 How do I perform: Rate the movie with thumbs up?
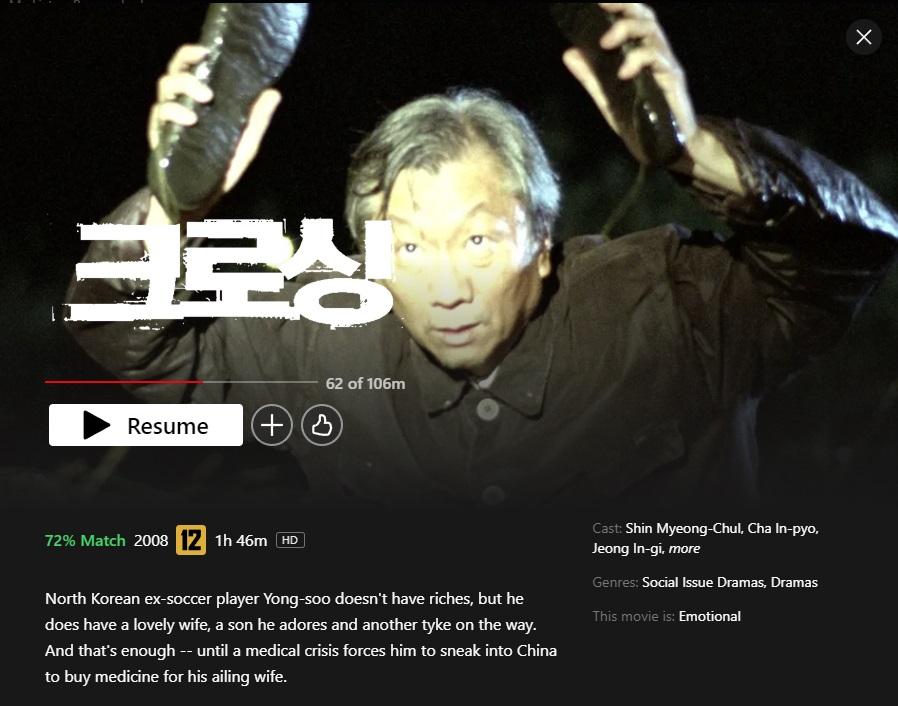pyautogui.click(x=322, y=425)
